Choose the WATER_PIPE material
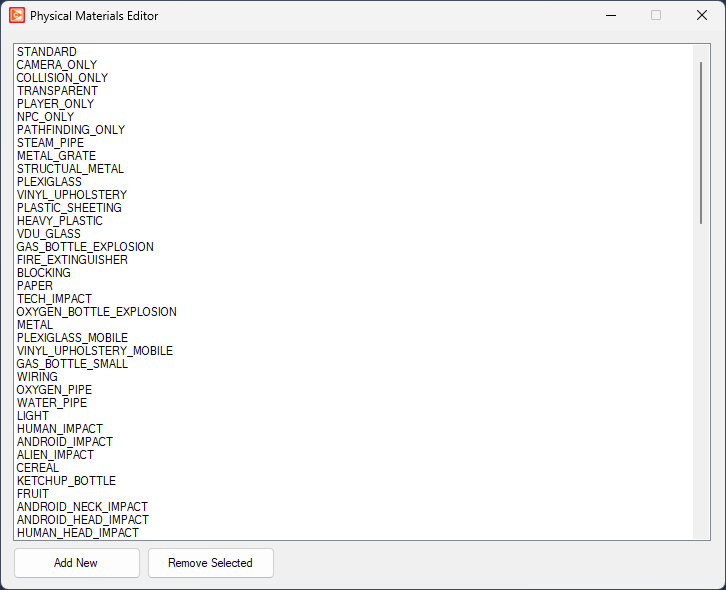 coord(52,403)
